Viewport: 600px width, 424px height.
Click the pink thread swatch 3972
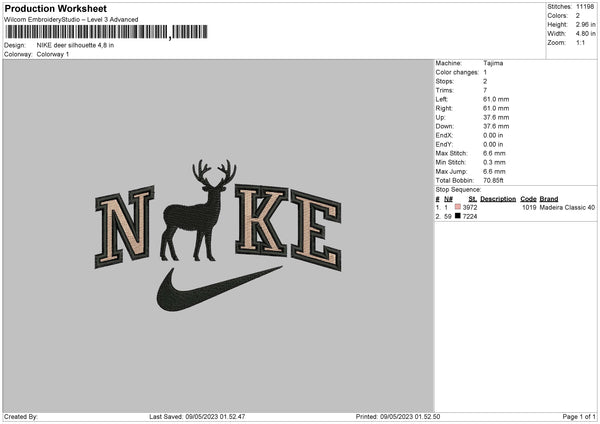point(458,207)
